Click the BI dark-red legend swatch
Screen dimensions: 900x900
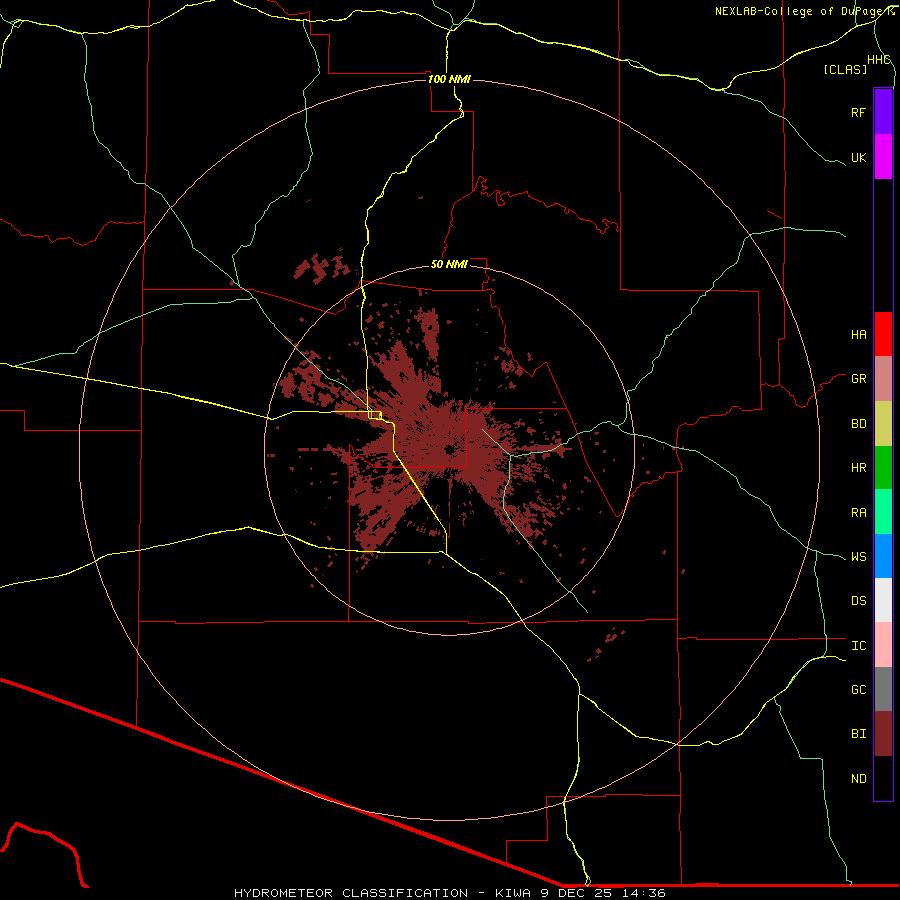tap(883, 734)
